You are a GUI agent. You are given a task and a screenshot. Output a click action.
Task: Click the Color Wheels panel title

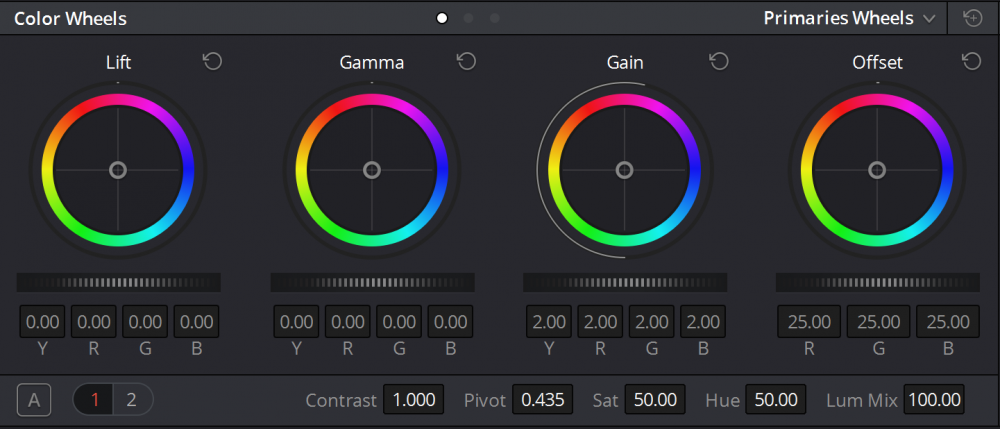pyautogui.click(x=70, y=18)
